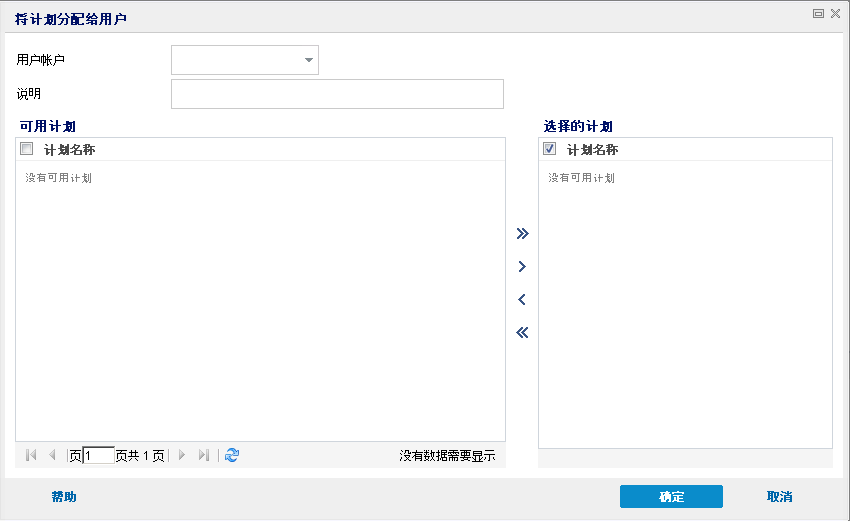Viewport: 850px width, 521px height.
Task: Maximize the dialog window
Action: pos(819,14)
